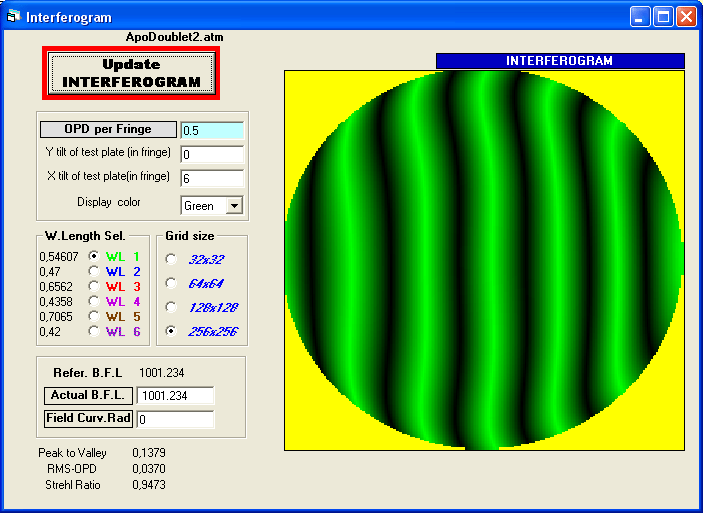
Task: Click the Field Curv.Rad button
Action: click(x=88, y=419)
